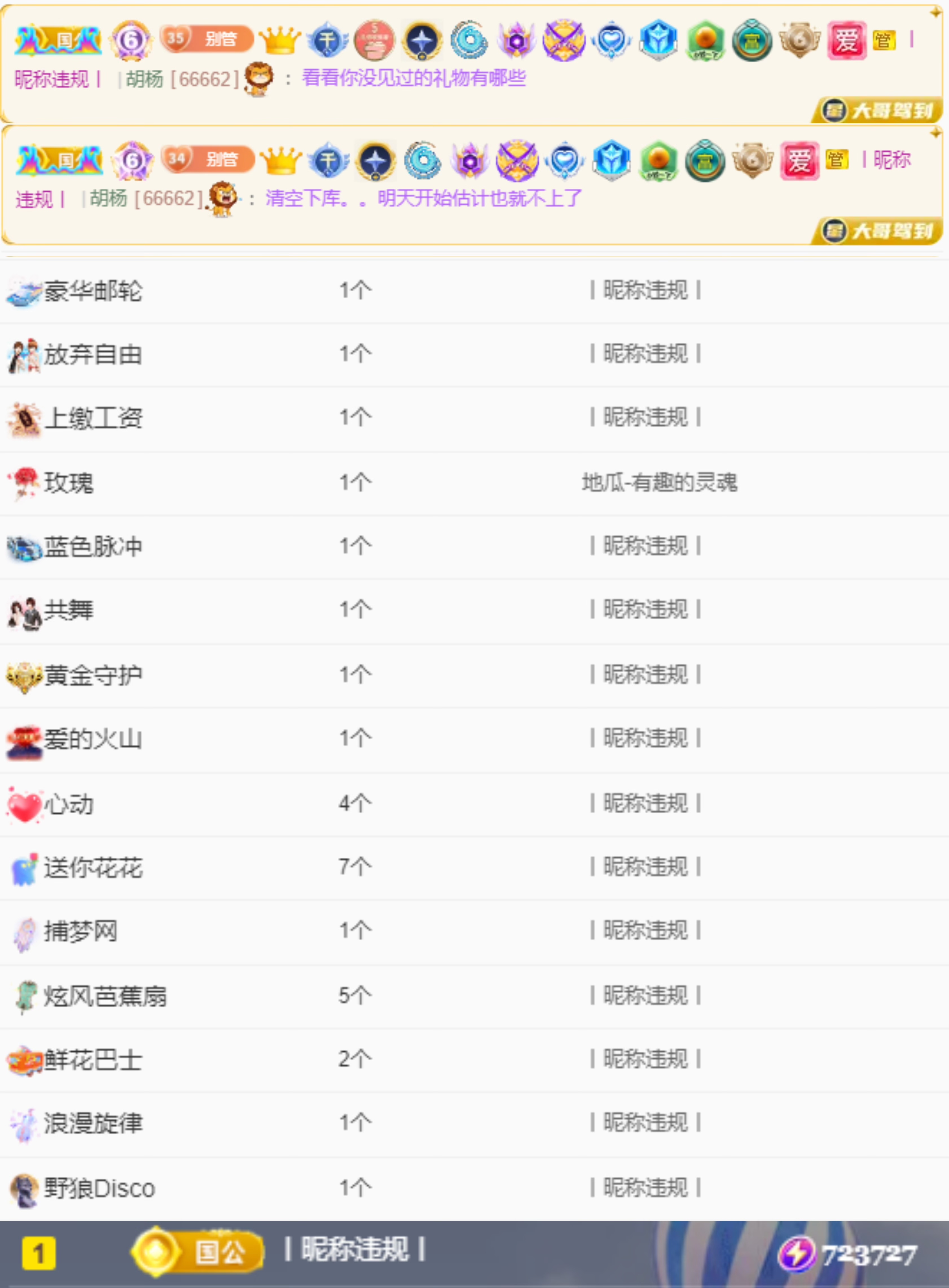Image resolution: width=949 pixels, height=1288 pixels.
Task: Click the yellow rank 1 badge
Action: pos(38,1254)
